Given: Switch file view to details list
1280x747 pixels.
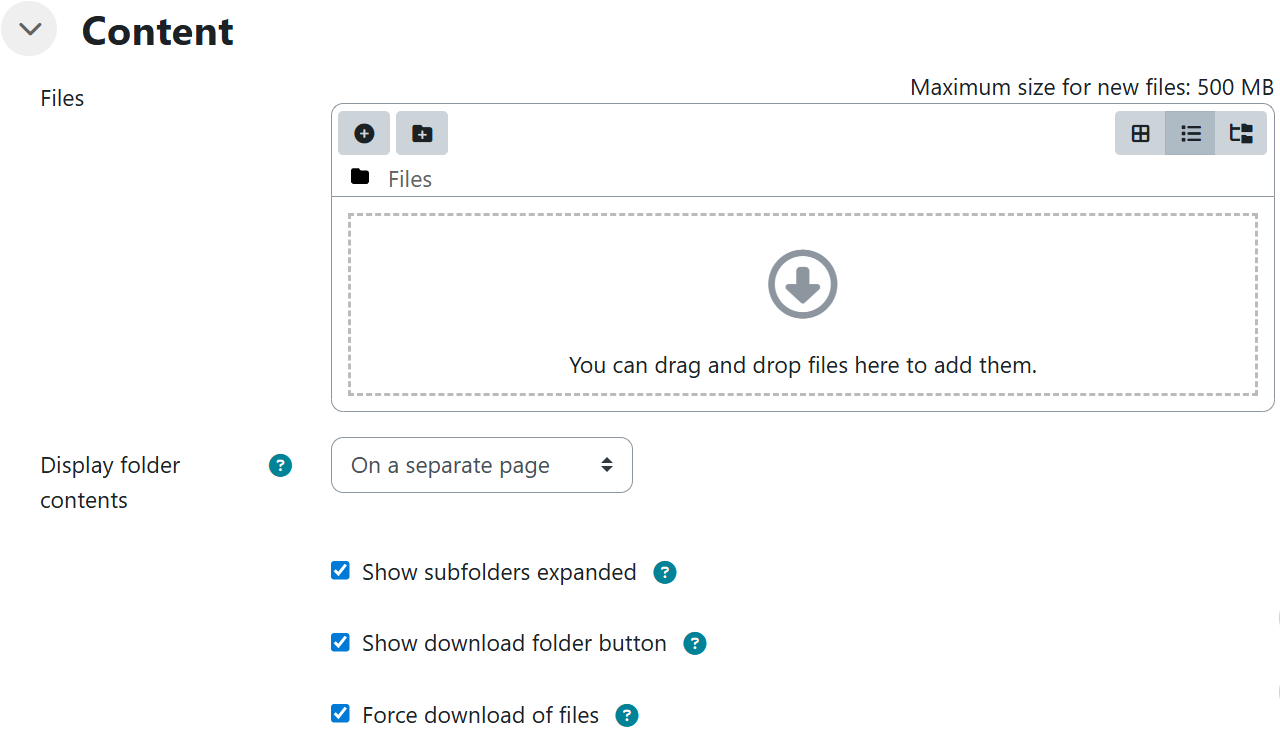Looking at the screenshot, I should click(x=1190, y=133).
